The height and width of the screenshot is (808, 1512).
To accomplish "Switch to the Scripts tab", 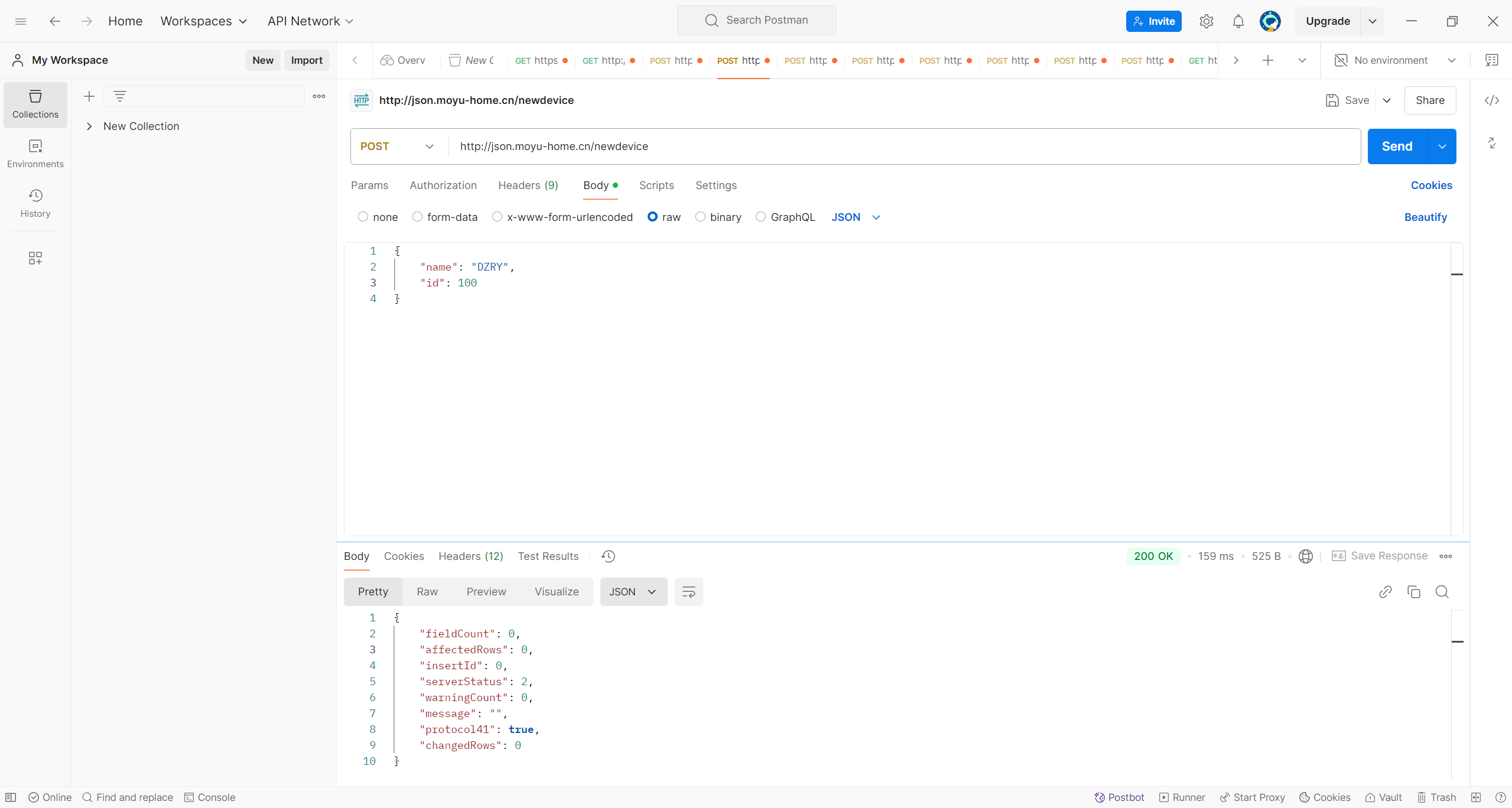I will [x=656, y=185].
